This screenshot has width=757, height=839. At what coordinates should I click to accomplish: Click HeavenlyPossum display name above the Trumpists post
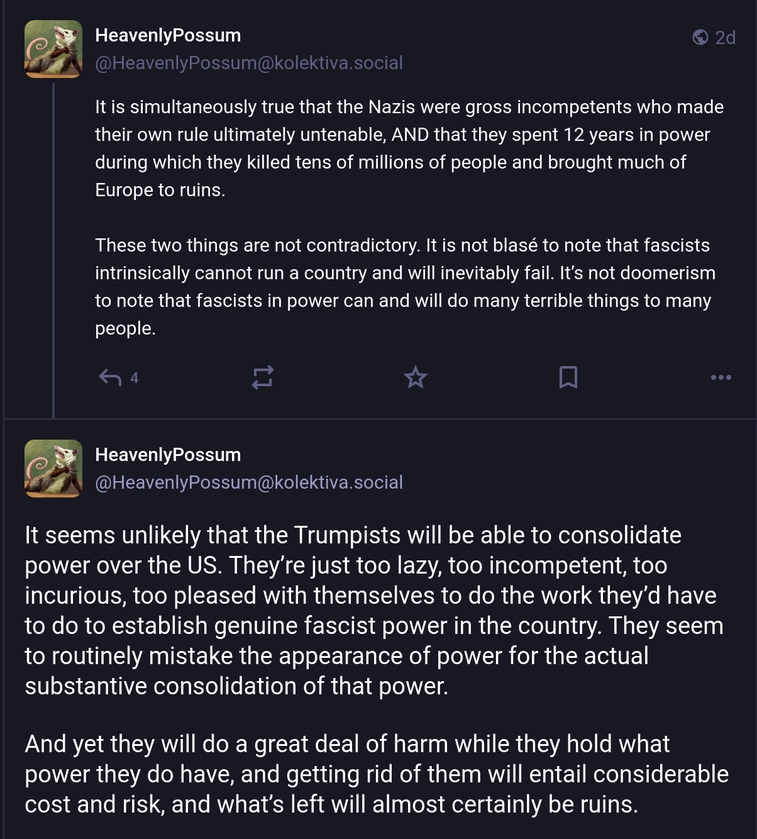168,454
